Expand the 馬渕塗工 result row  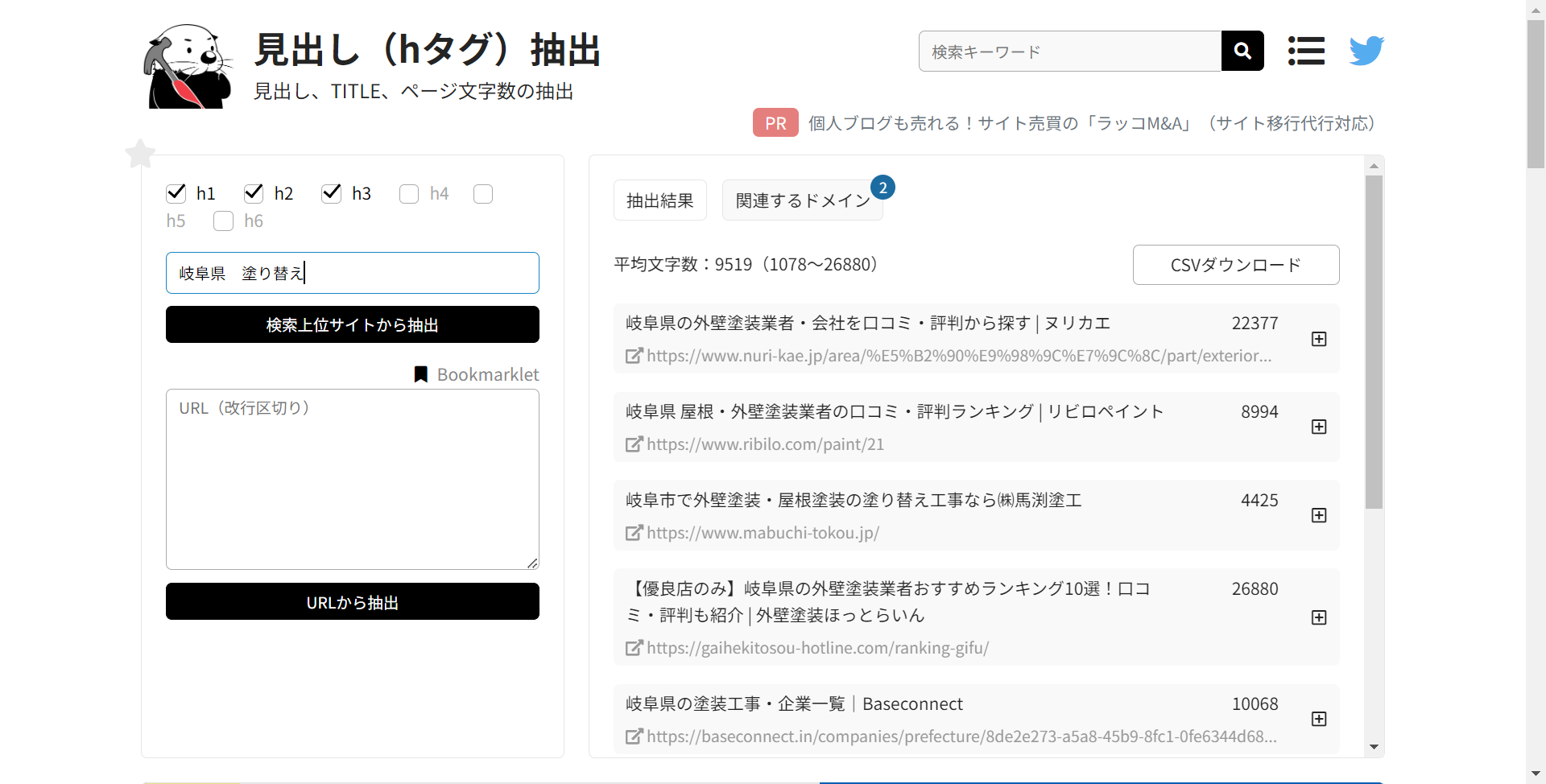pos(1319,515)
